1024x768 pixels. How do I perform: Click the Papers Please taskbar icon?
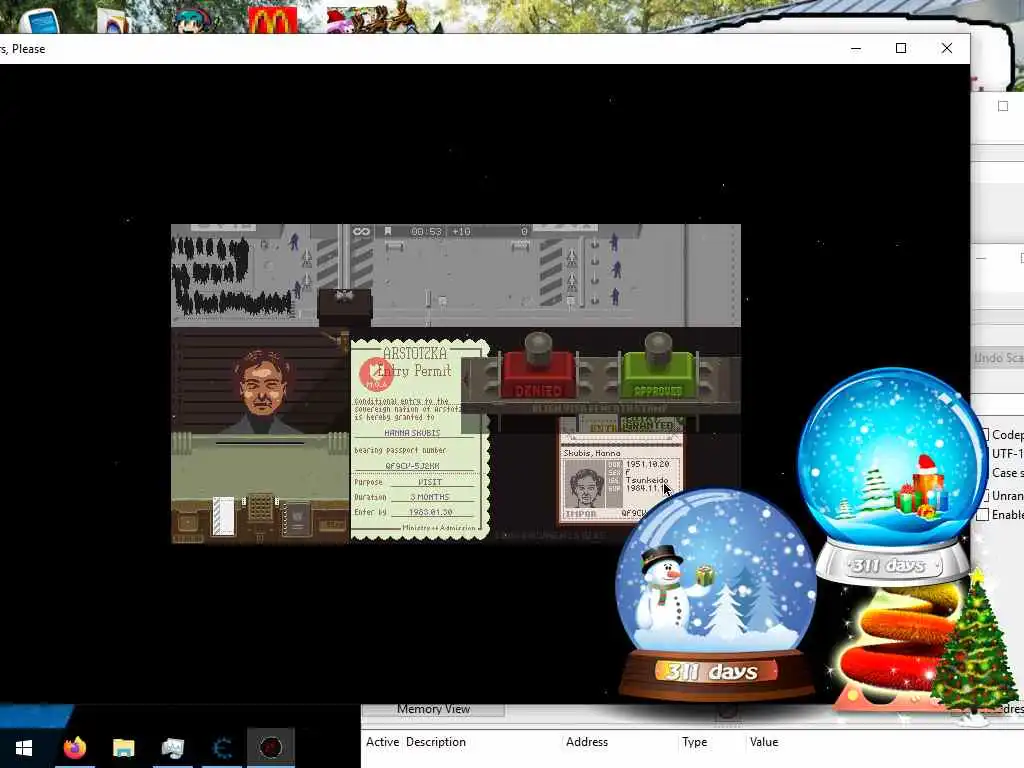tap(271, 747)
